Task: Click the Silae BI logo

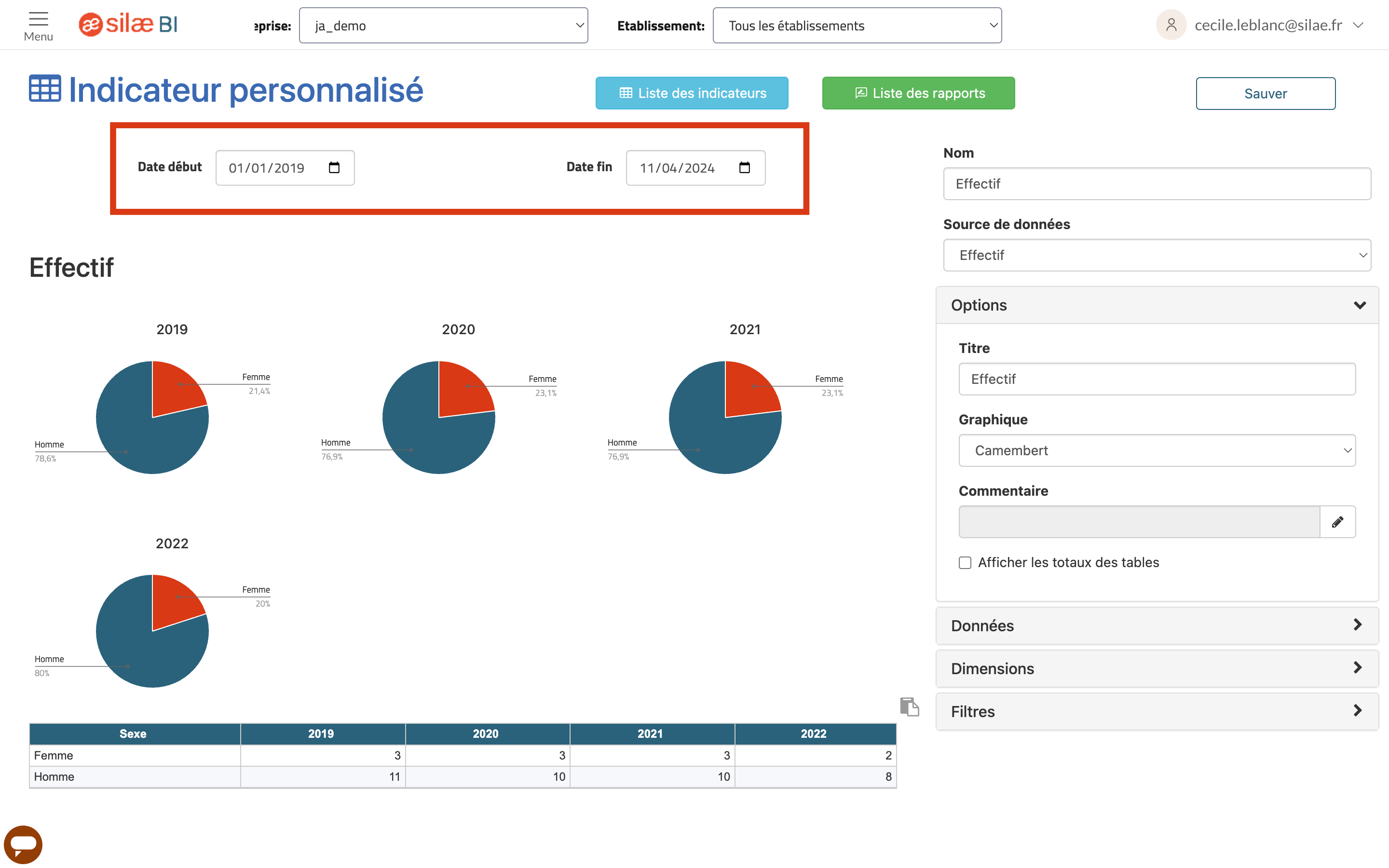Action: (x=128, y=24)
